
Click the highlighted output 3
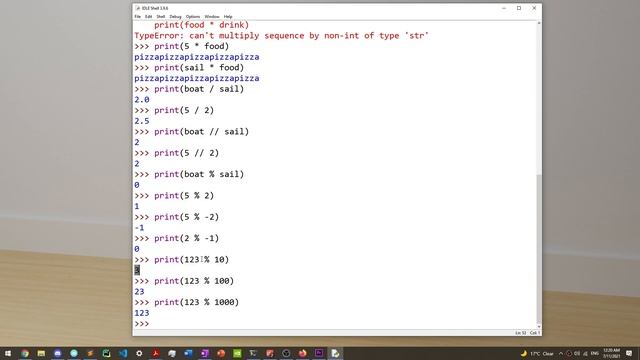(137, 270)
